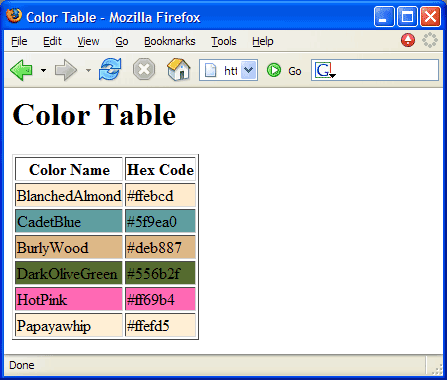Open the View menu
The image size is (447, 380).
[x=88, y=41]
